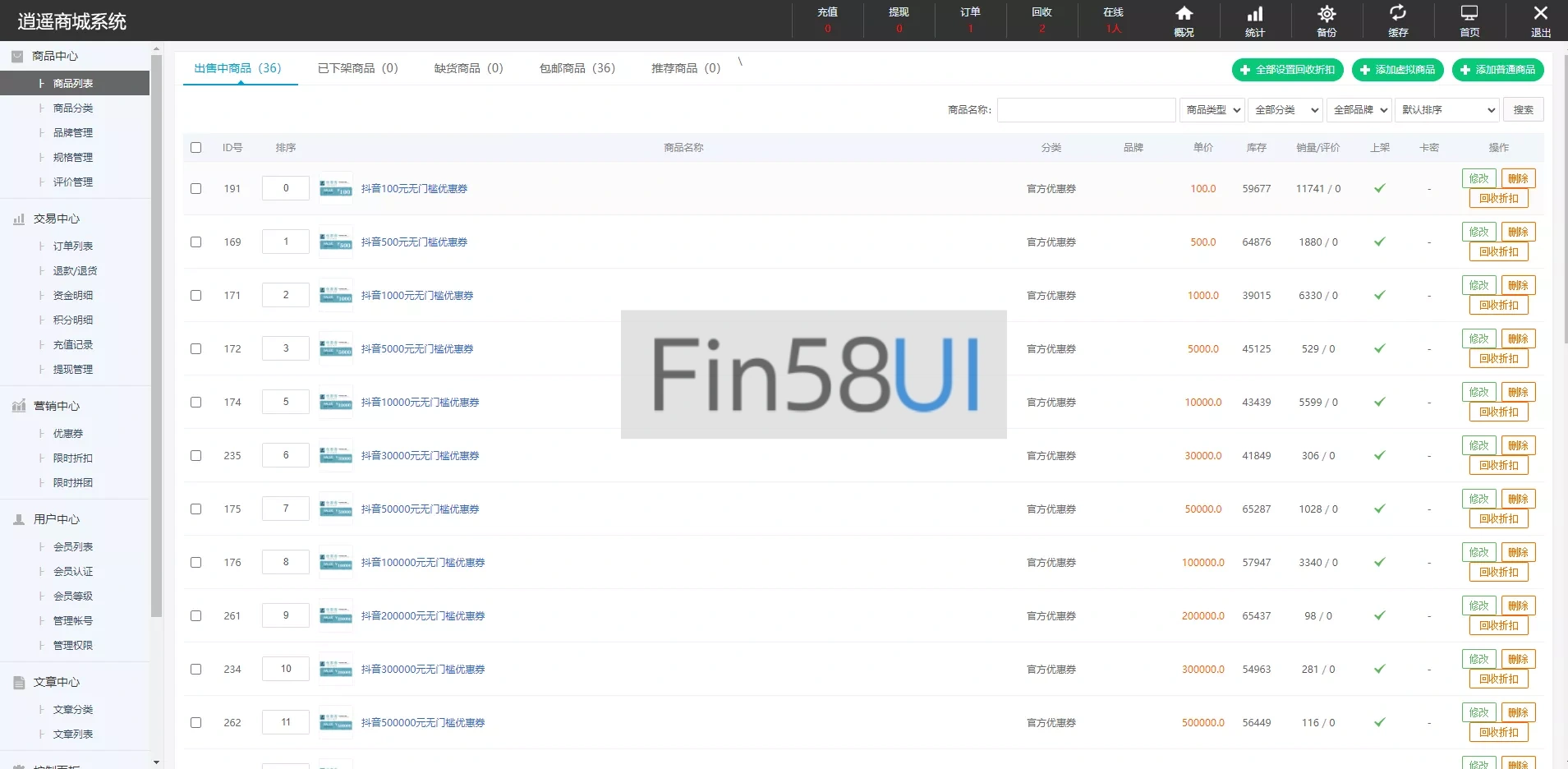1568x769 pixels.
Task: Click the 统计 bar chart icon
Action: coord(1255,14)
